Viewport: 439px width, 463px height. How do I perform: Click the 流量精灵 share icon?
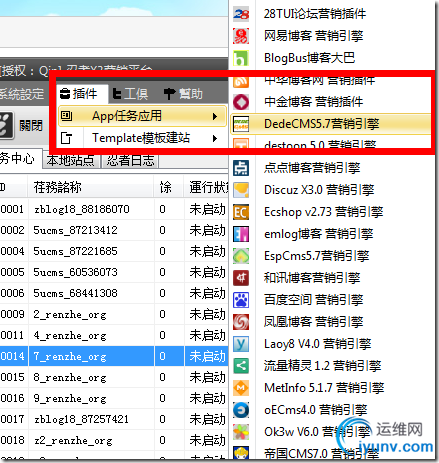(x=241, y=366)
